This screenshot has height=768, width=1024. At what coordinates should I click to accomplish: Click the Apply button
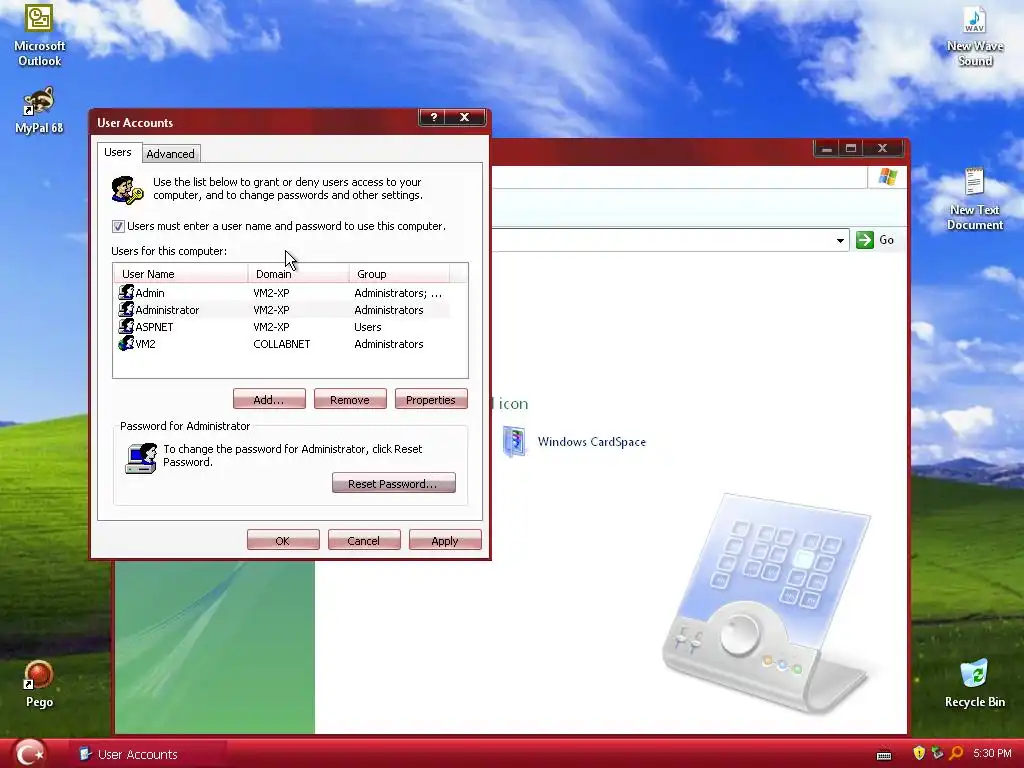[445, 540]
